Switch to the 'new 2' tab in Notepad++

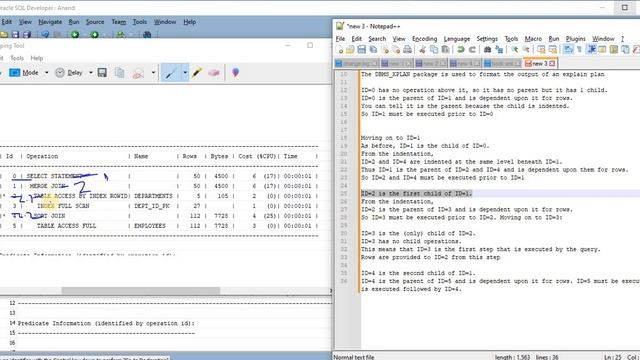click(431, 64)
